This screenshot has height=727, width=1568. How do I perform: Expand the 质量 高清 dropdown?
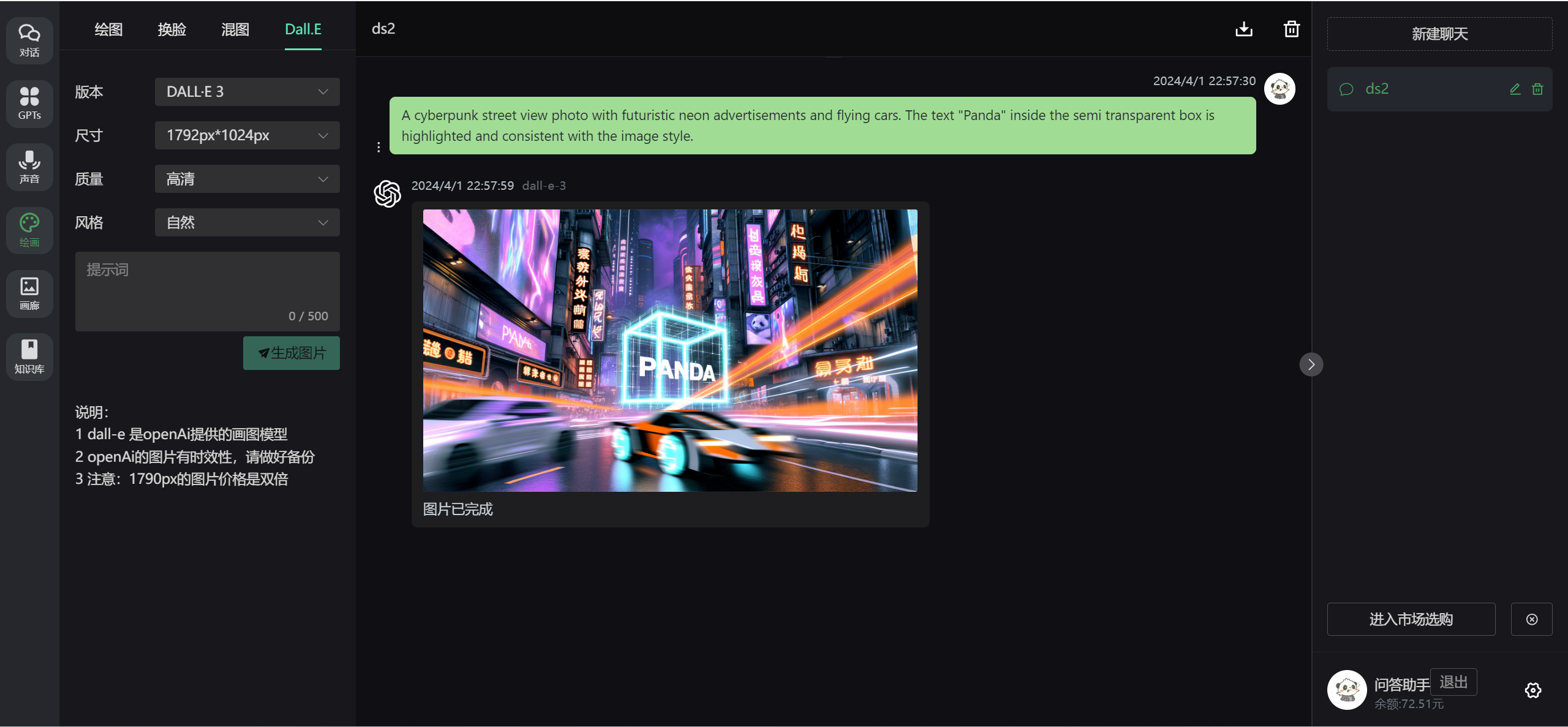[x=247, y=179]
